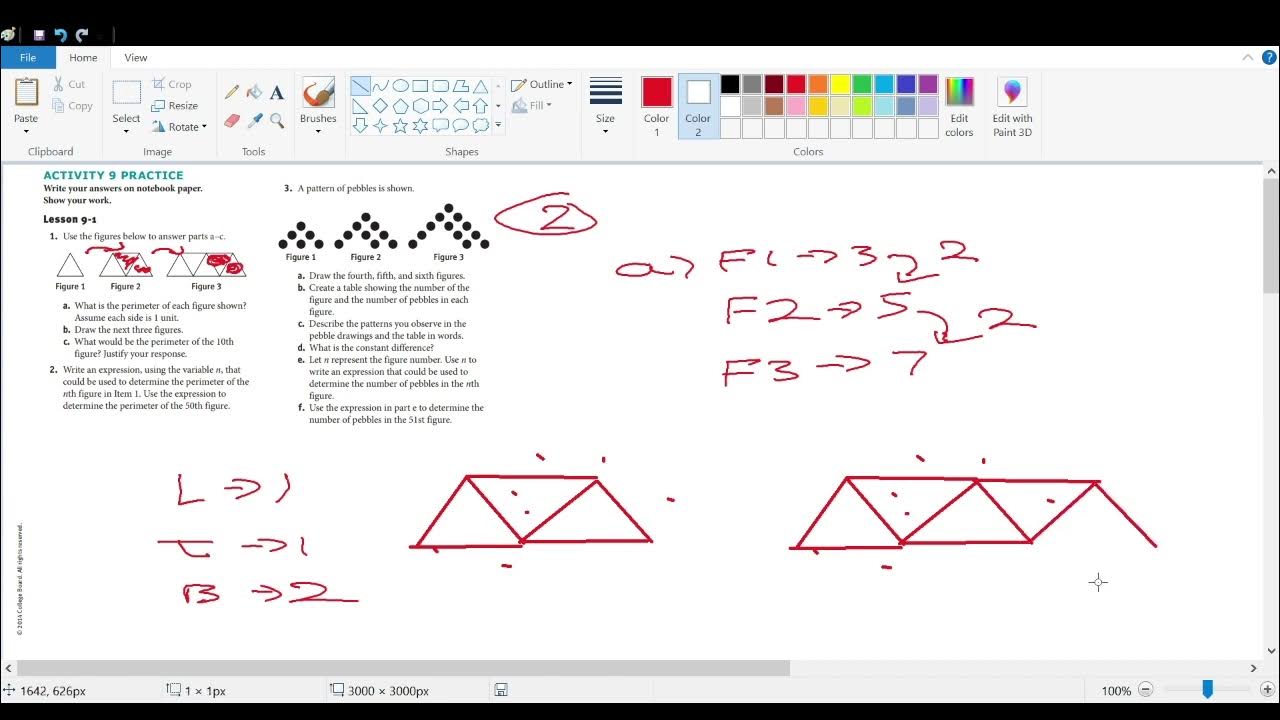The image size is (1280, 720).
Task: Open the shape Fill dropdown
Action: (531, 105)
